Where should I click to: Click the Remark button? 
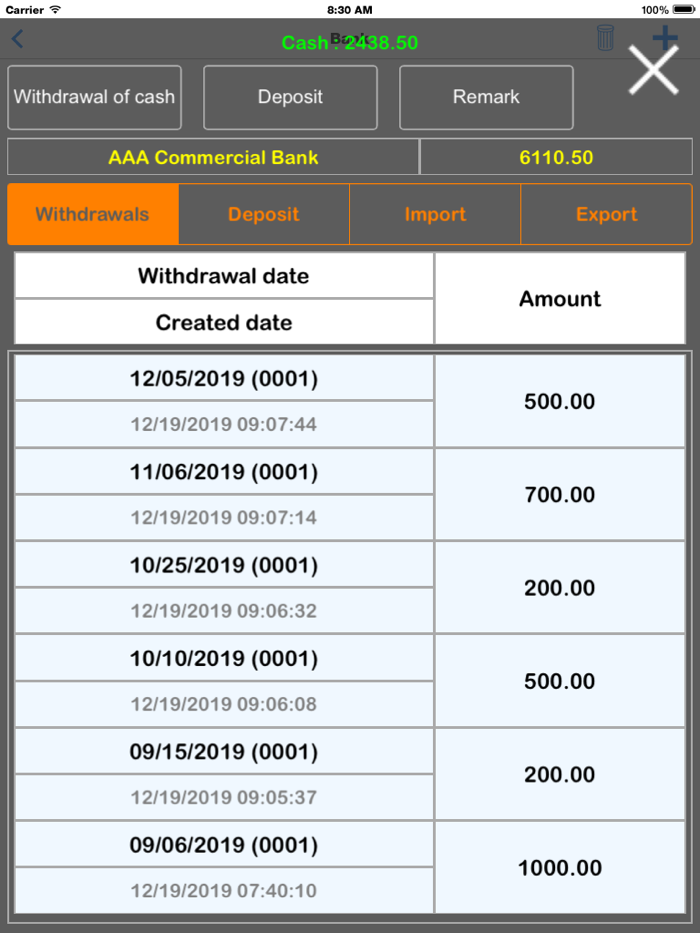pyautogui.click(x=486, y=97)
